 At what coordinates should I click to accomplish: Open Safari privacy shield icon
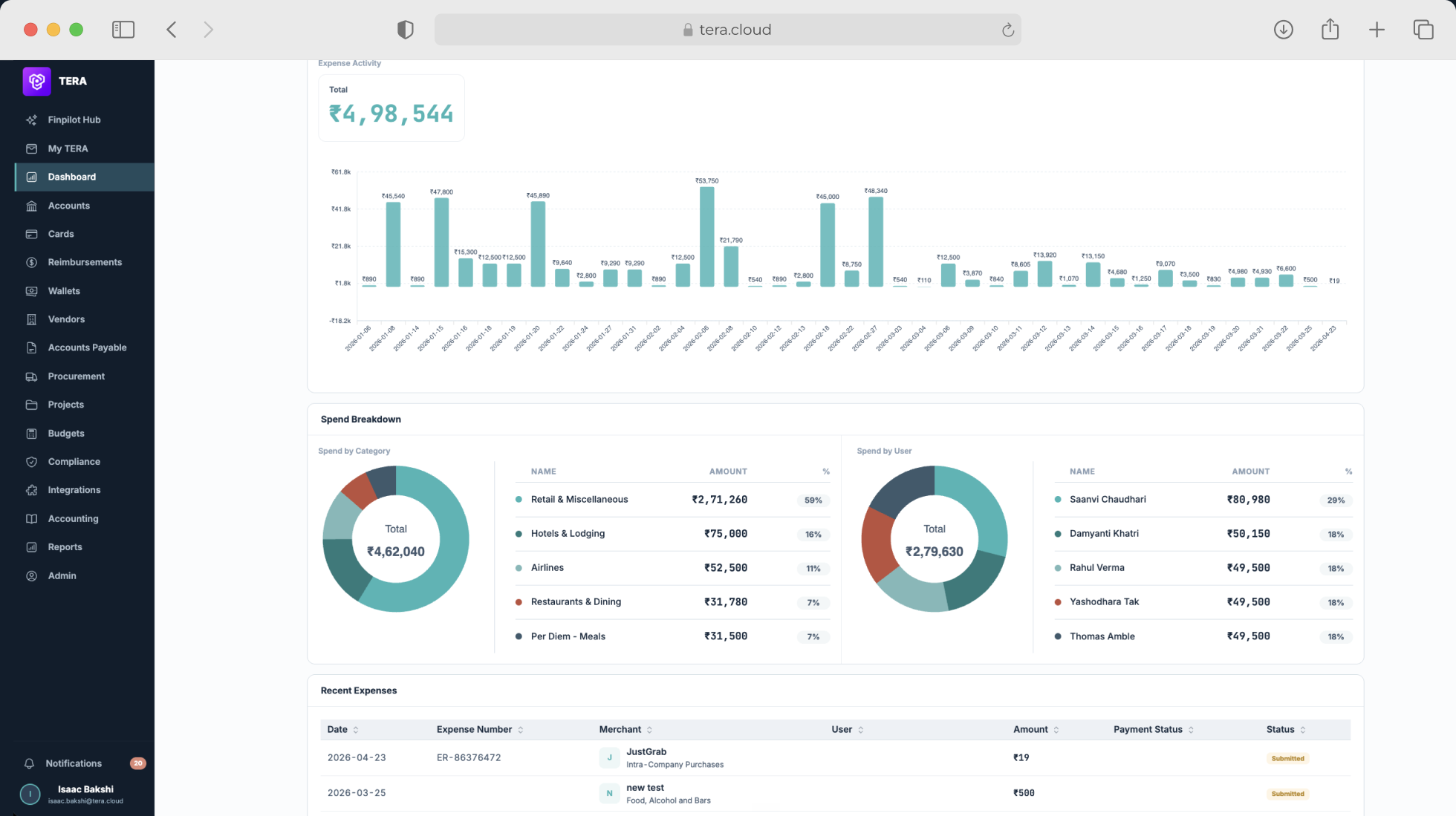405,30
